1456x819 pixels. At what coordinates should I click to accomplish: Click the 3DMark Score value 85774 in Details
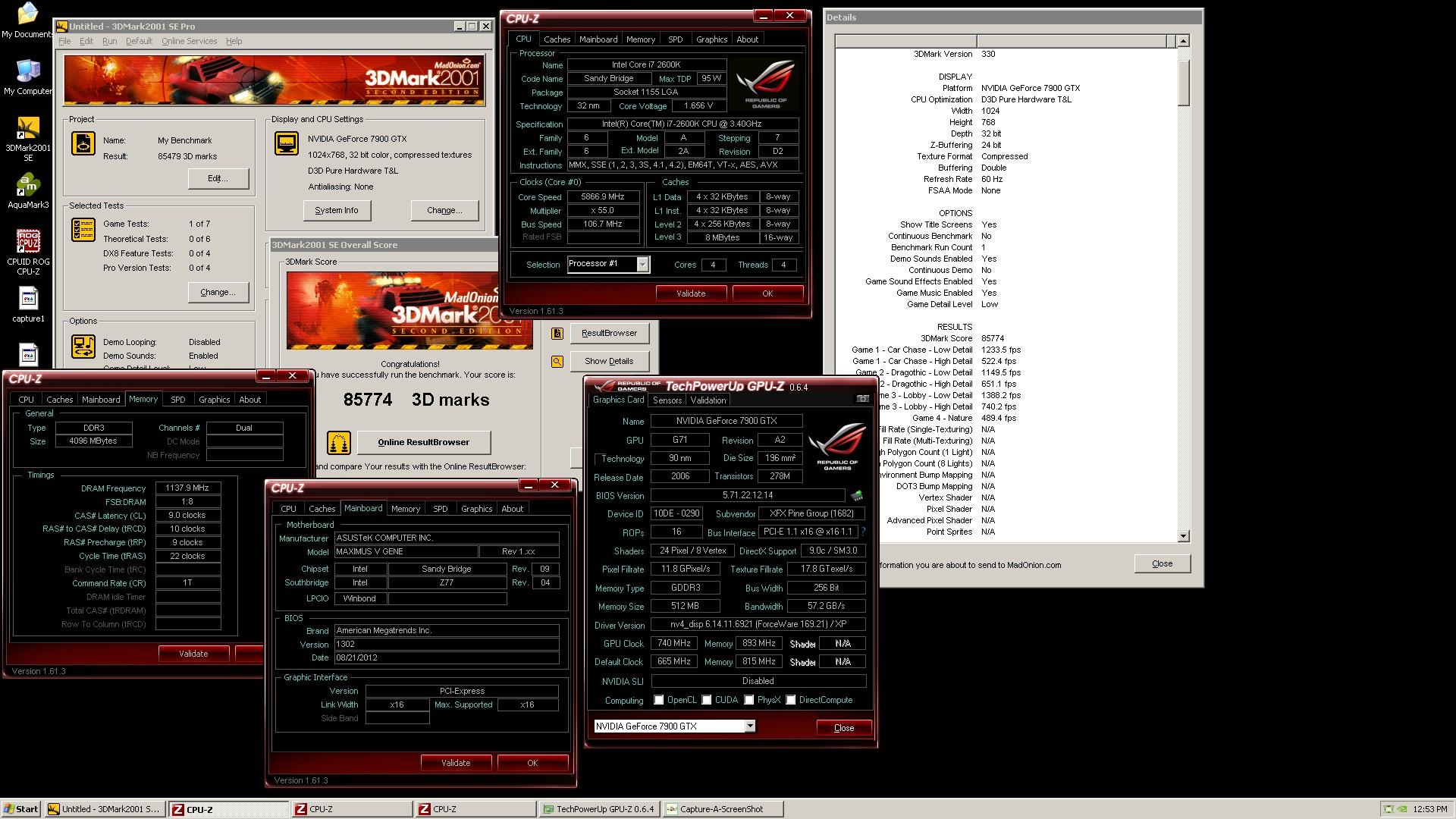(x=993, y=339)
